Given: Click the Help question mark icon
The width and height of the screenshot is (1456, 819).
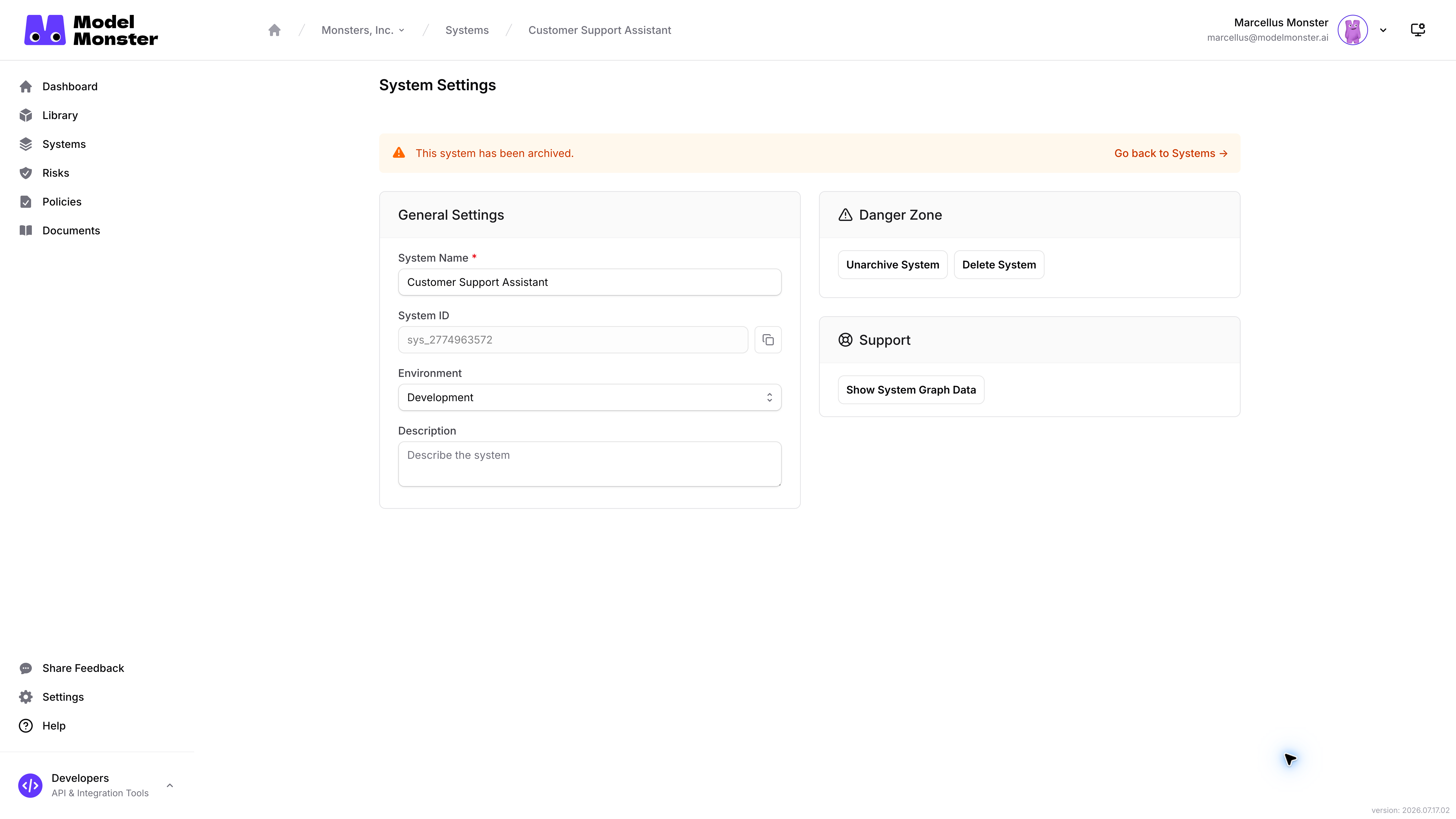Looking at the screenshot, I should click(26, 726).
